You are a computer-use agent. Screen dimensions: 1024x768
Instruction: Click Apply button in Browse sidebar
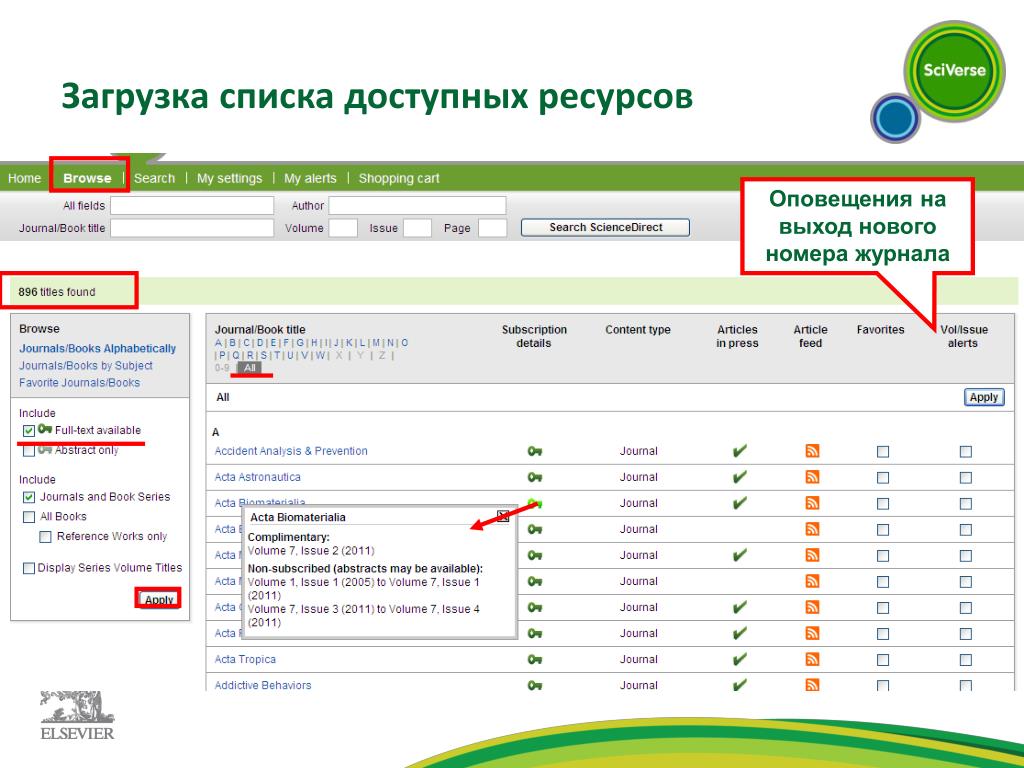pos(159,600)
